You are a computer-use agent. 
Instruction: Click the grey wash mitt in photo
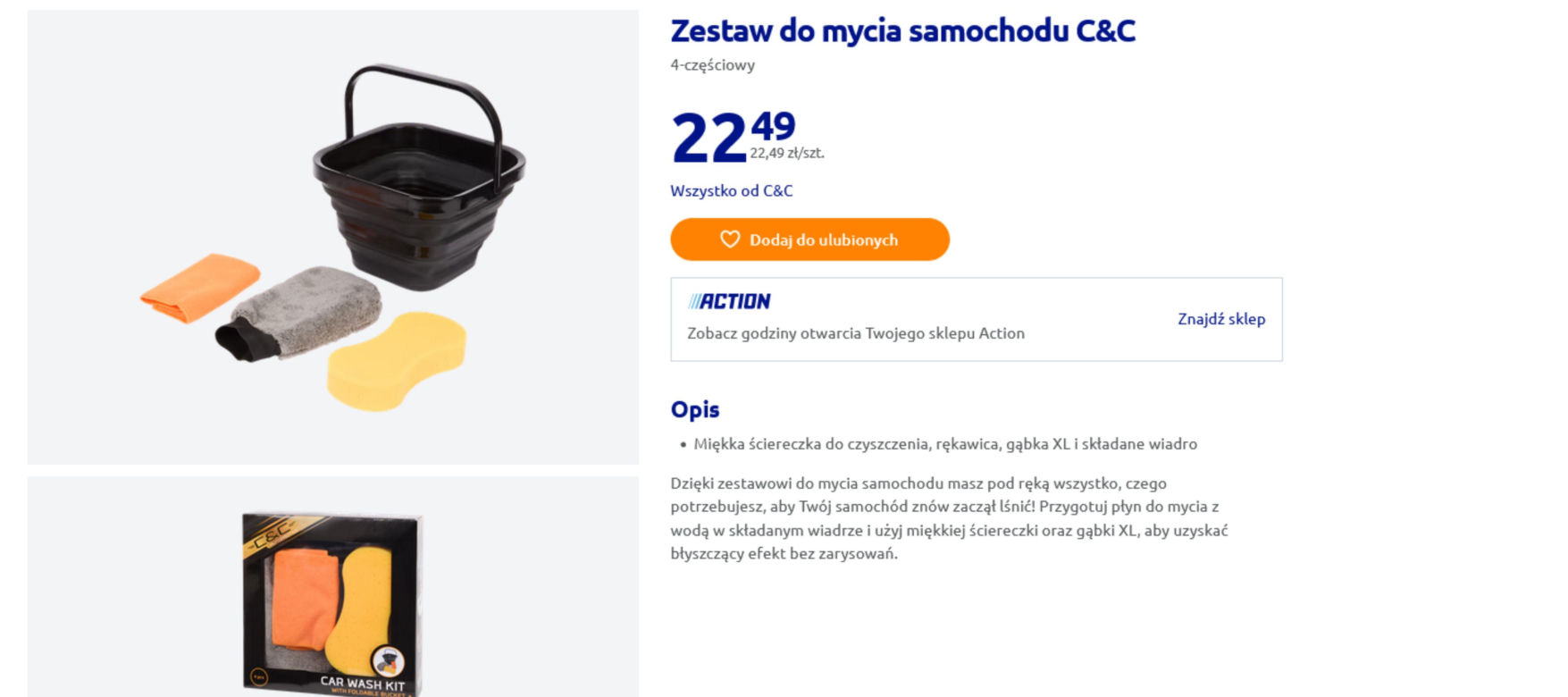(299, 313)
